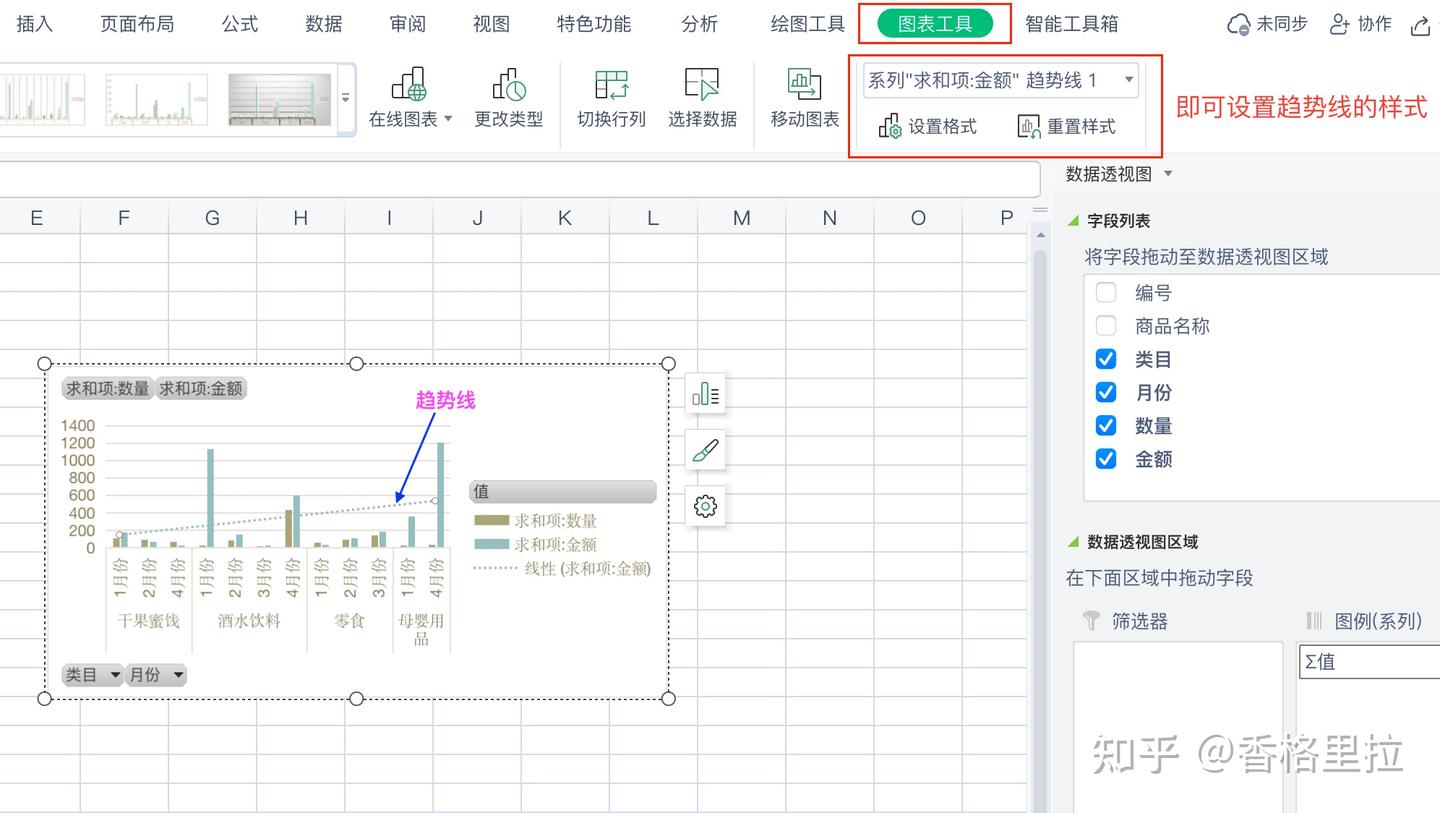Open the 页面布局 tab
Screen dimensions: 1440x813
pyautogui.click(x=137, y=24)
